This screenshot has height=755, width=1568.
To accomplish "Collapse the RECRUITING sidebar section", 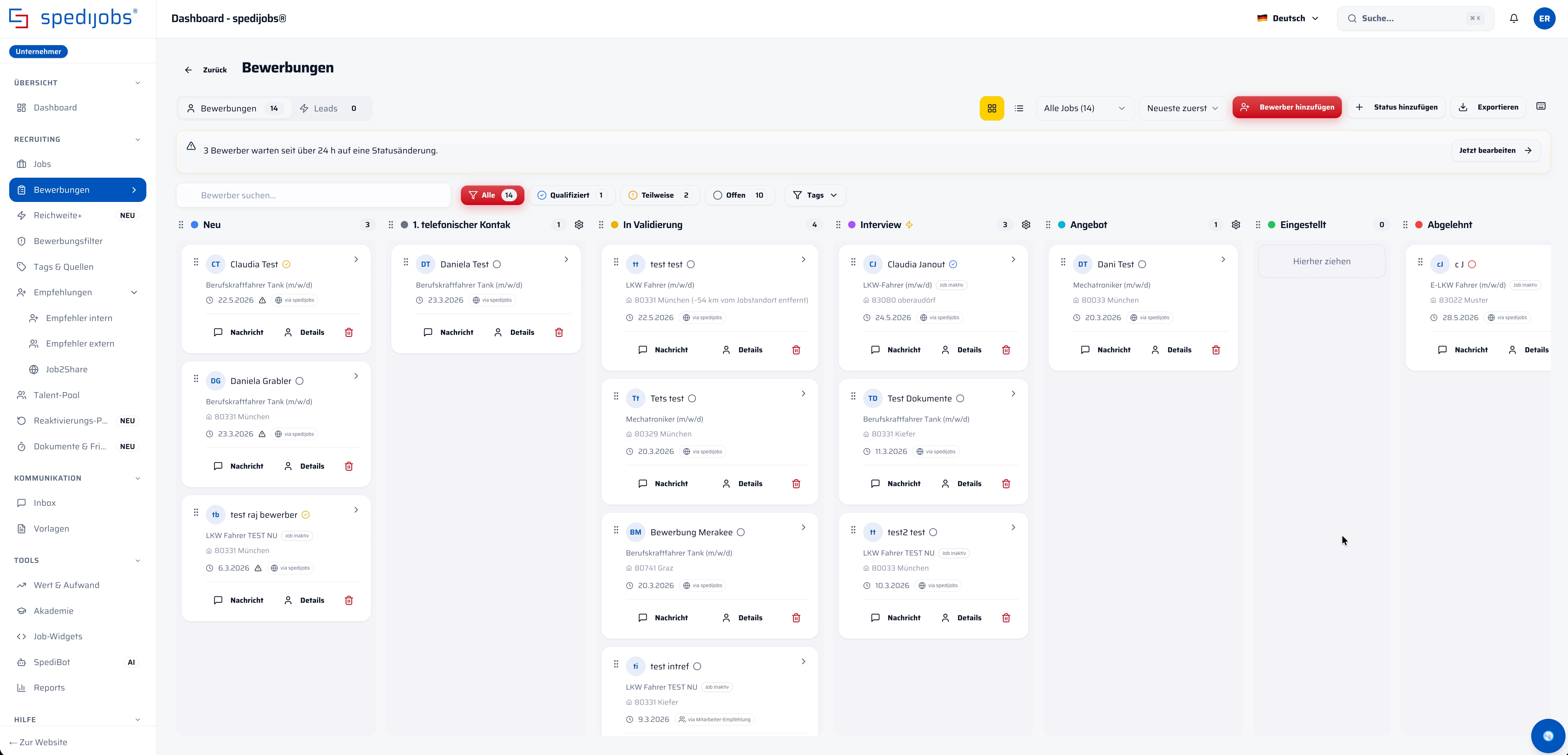I will [137, 139].
